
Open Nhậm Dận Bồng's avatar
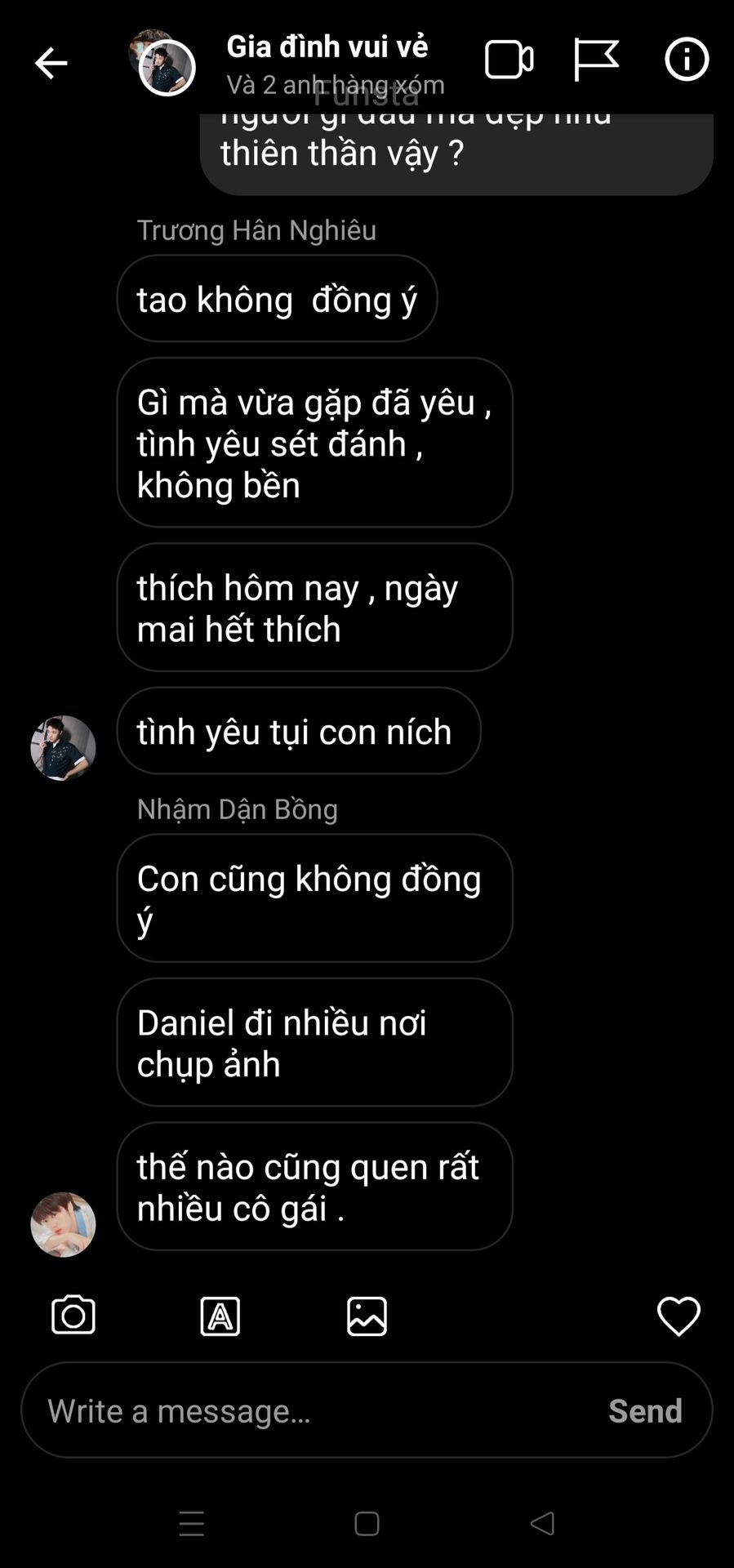[63, 1224]
